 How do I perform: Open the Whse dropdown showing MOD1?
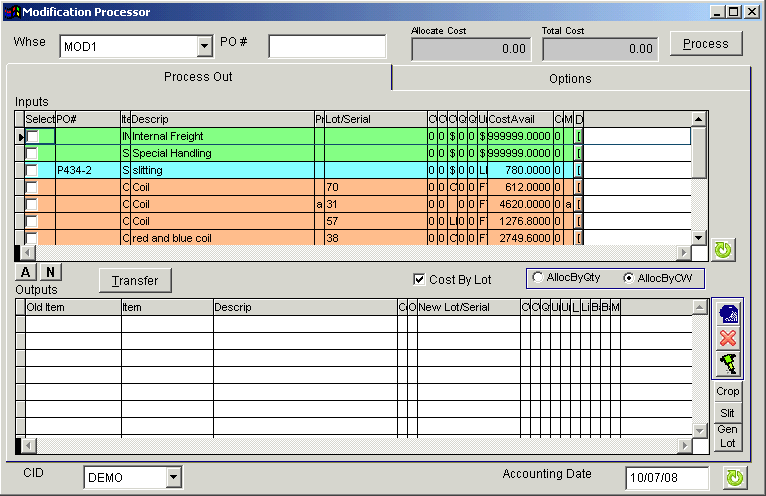[204, 46]
